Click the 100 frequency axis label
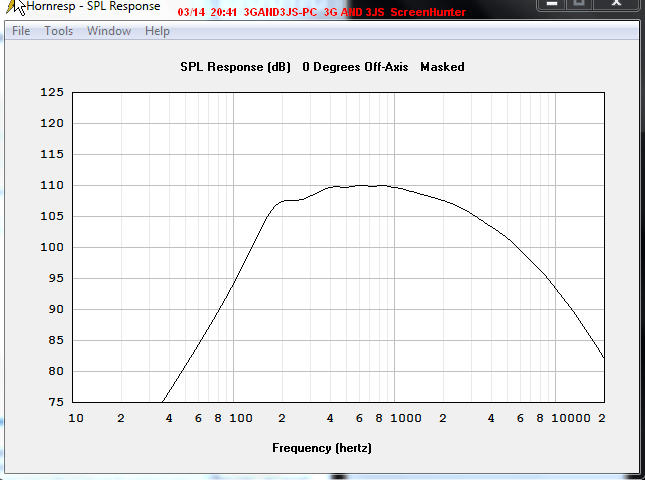645x480 pixels. 241,418
